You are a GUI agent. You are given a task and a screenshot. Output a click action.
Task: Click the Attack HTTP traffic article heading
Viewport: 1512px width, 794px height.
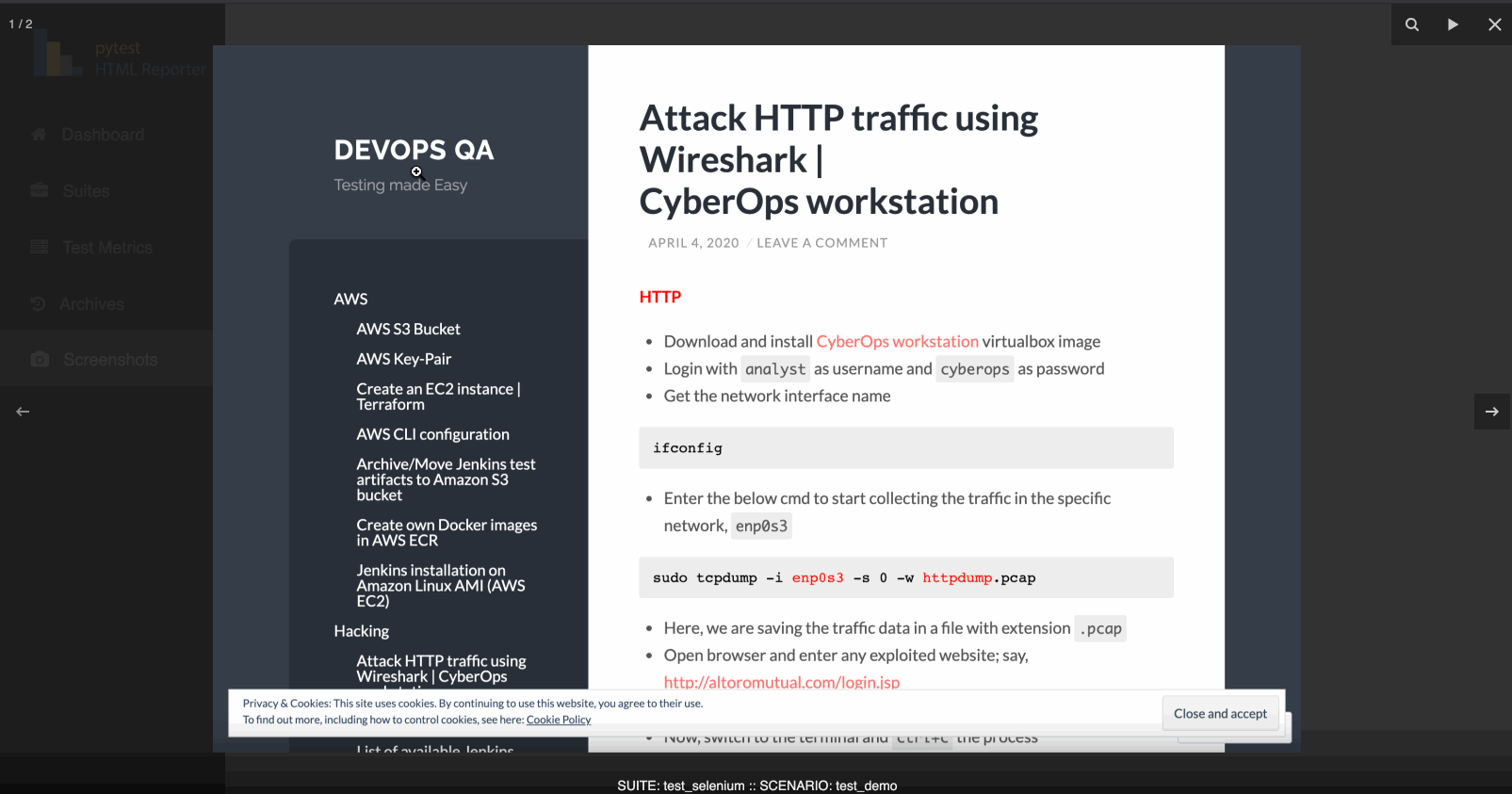pos(838,159)
